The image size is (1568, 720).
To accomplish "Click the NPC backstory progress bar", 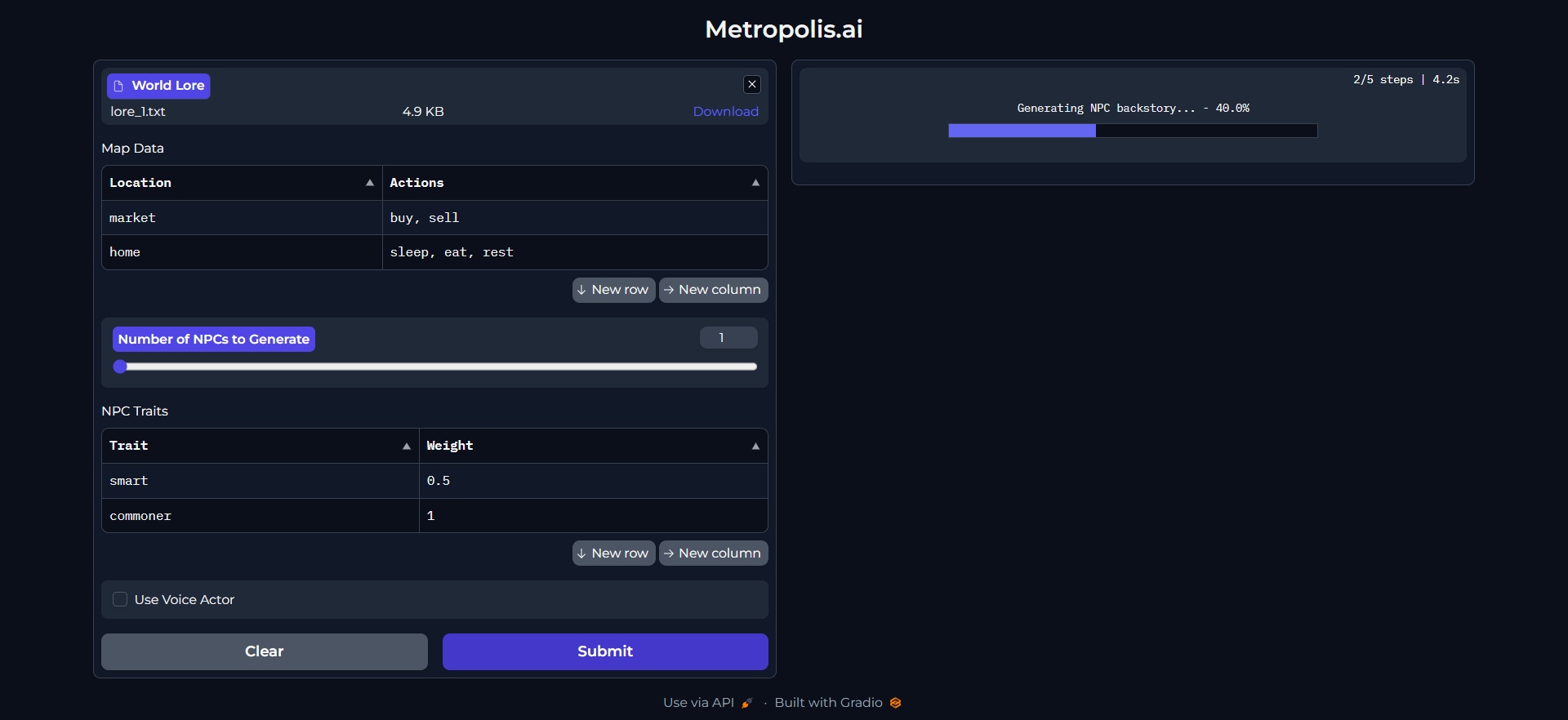I will coord(1133,131).
